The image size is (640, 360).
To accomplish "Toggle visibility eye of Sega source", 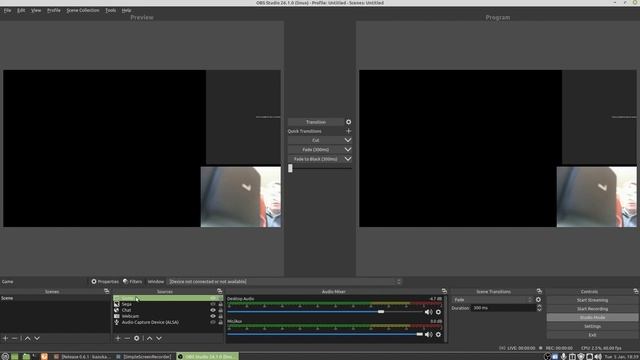I will pos(213,304).
